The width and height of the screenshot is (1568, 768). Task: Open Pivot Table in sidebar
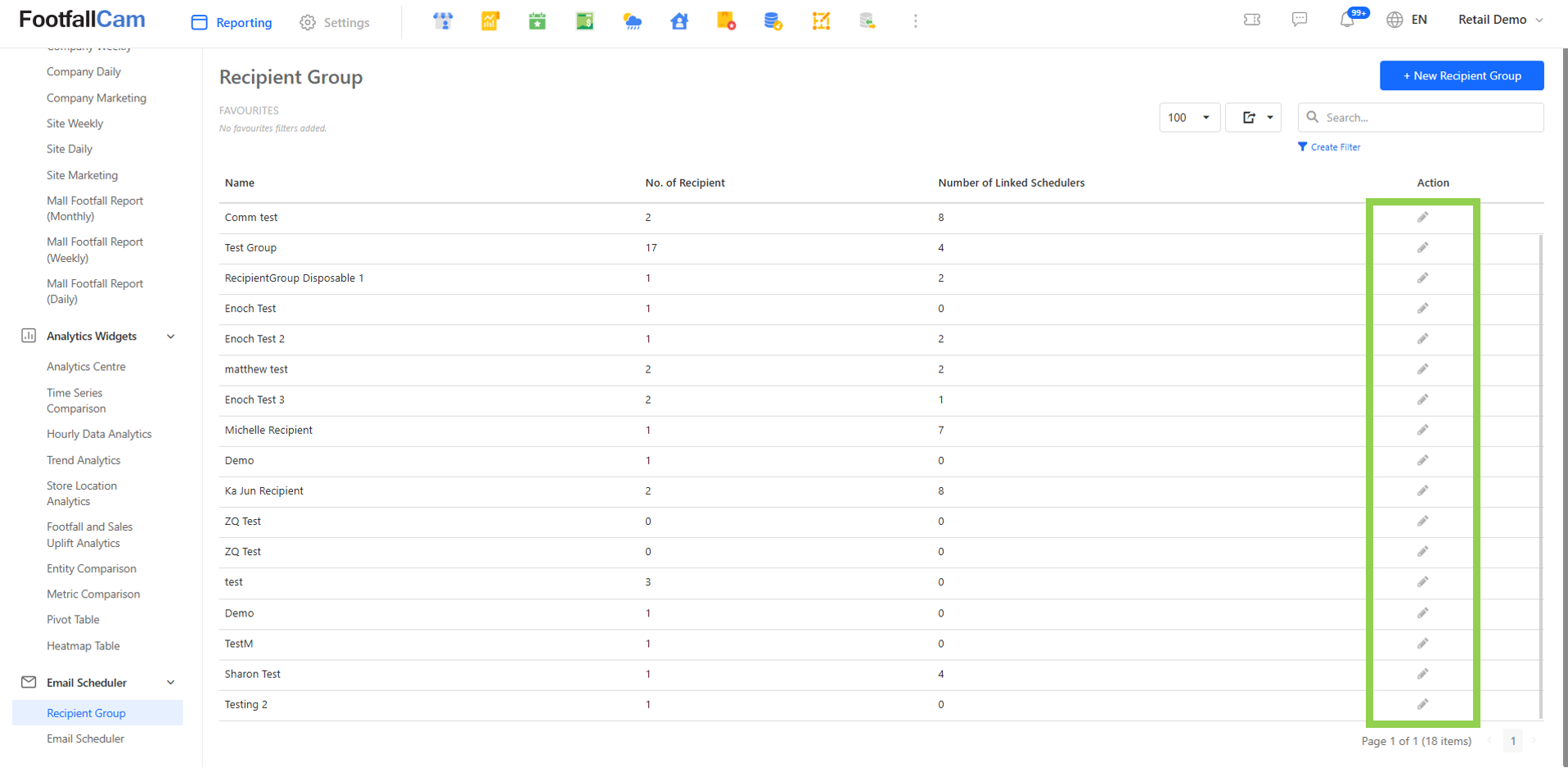(73, 620)
